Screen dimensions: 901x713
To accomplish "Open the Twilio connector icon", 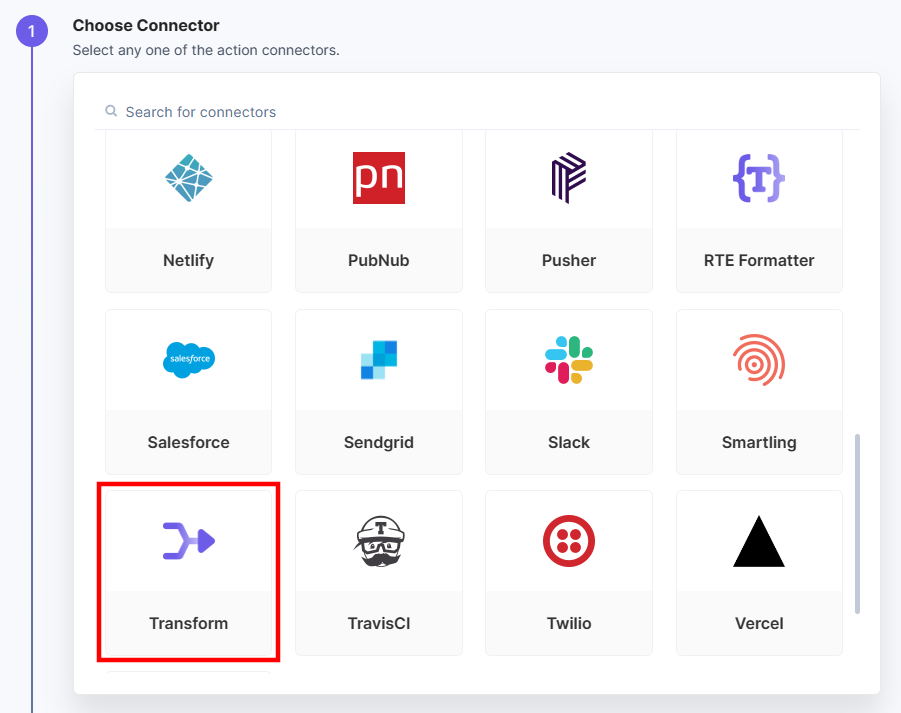I will point(568,540).
